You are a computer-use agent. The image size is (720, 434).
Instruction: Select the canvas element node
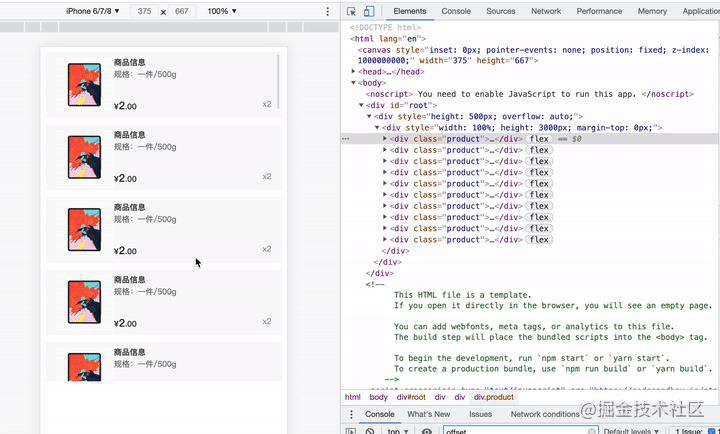pyautogui.click(x=534, y=55)
